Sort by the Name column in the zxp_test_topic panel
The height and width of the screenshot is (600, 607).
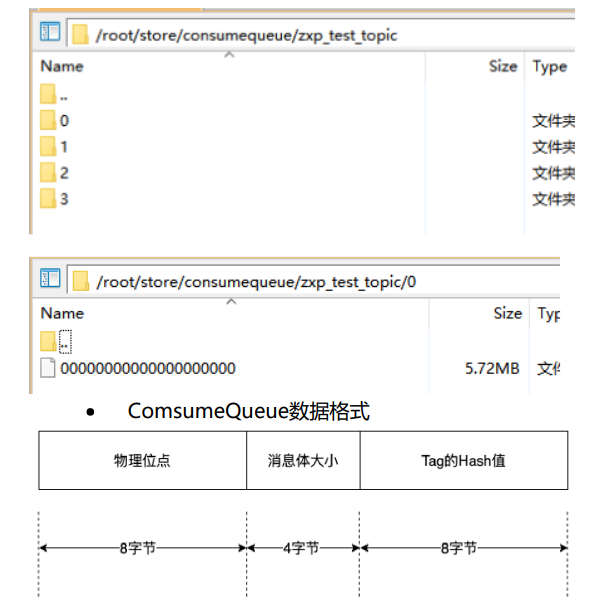click(62, 66)
